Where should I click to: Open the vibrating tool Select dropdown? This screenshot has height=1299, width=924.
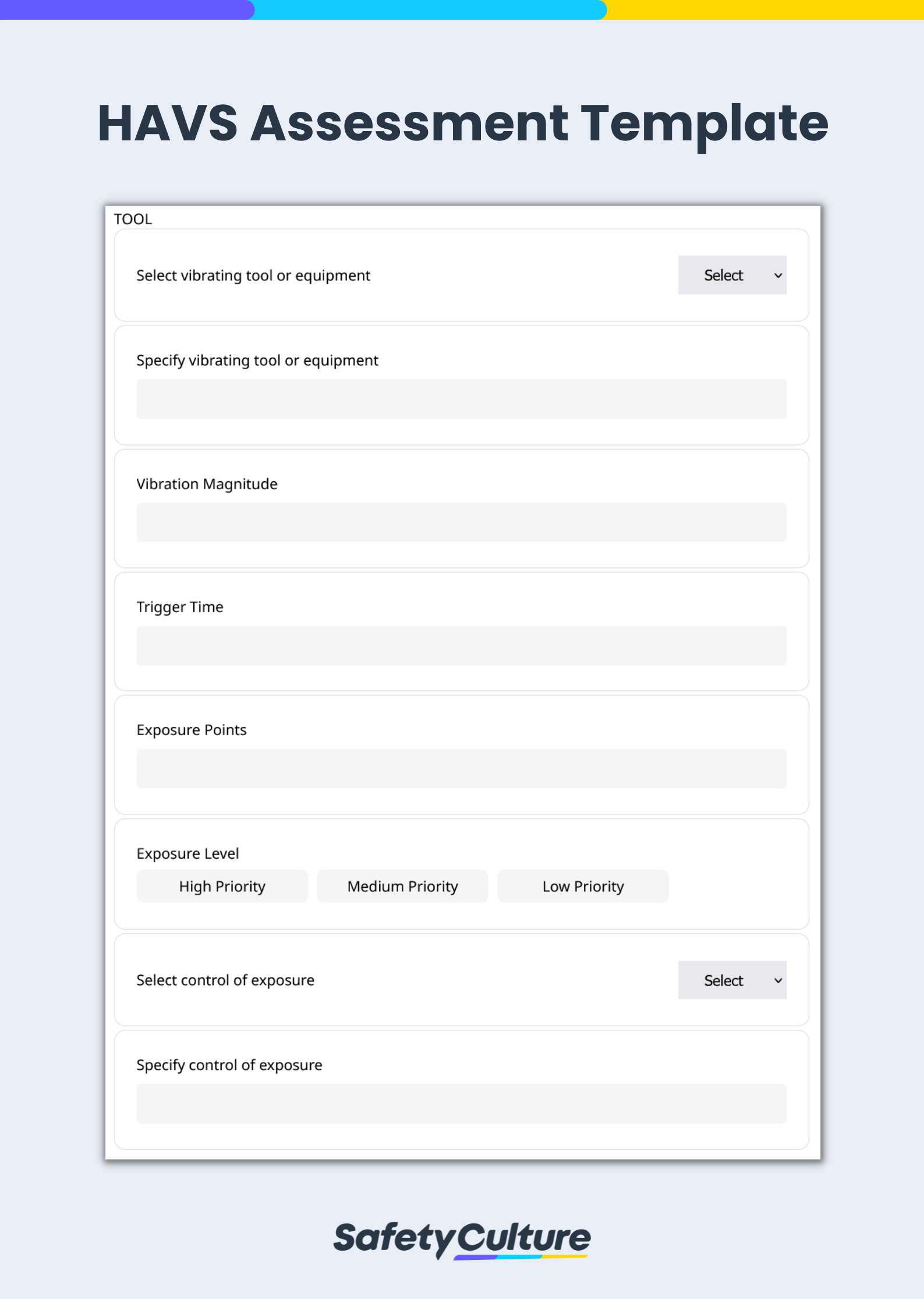pyautogui.click(x=732, y=275)
